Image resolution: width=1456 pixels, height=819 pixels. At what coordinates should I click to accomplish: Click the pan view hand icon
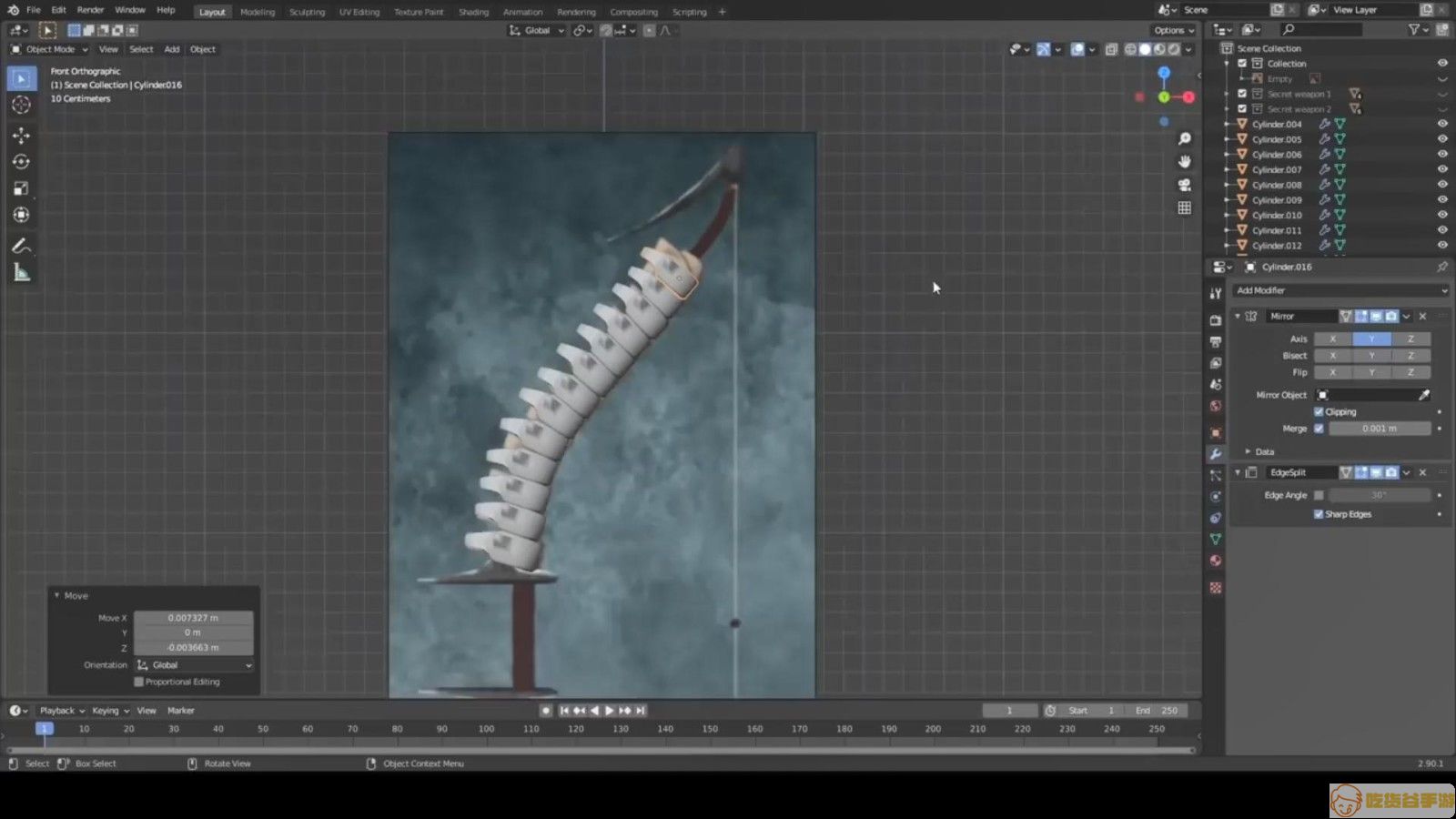click(x=1184, y=161)
